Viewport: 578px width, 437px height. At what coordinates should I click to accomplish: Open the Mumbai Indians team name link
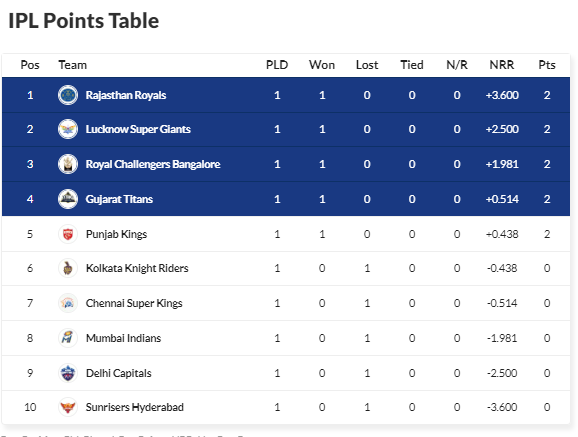[x=123, y=338]
